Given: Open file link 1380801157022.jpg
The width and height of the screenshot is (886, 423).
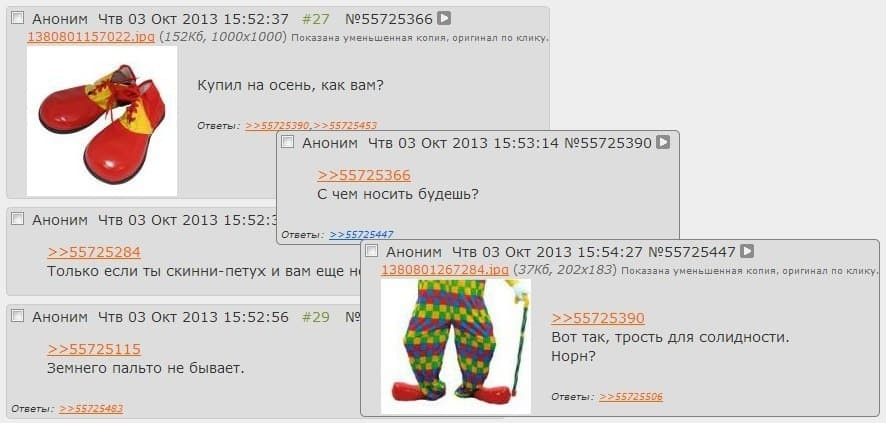Looking at the screenshot, I should tap(90, 37).
